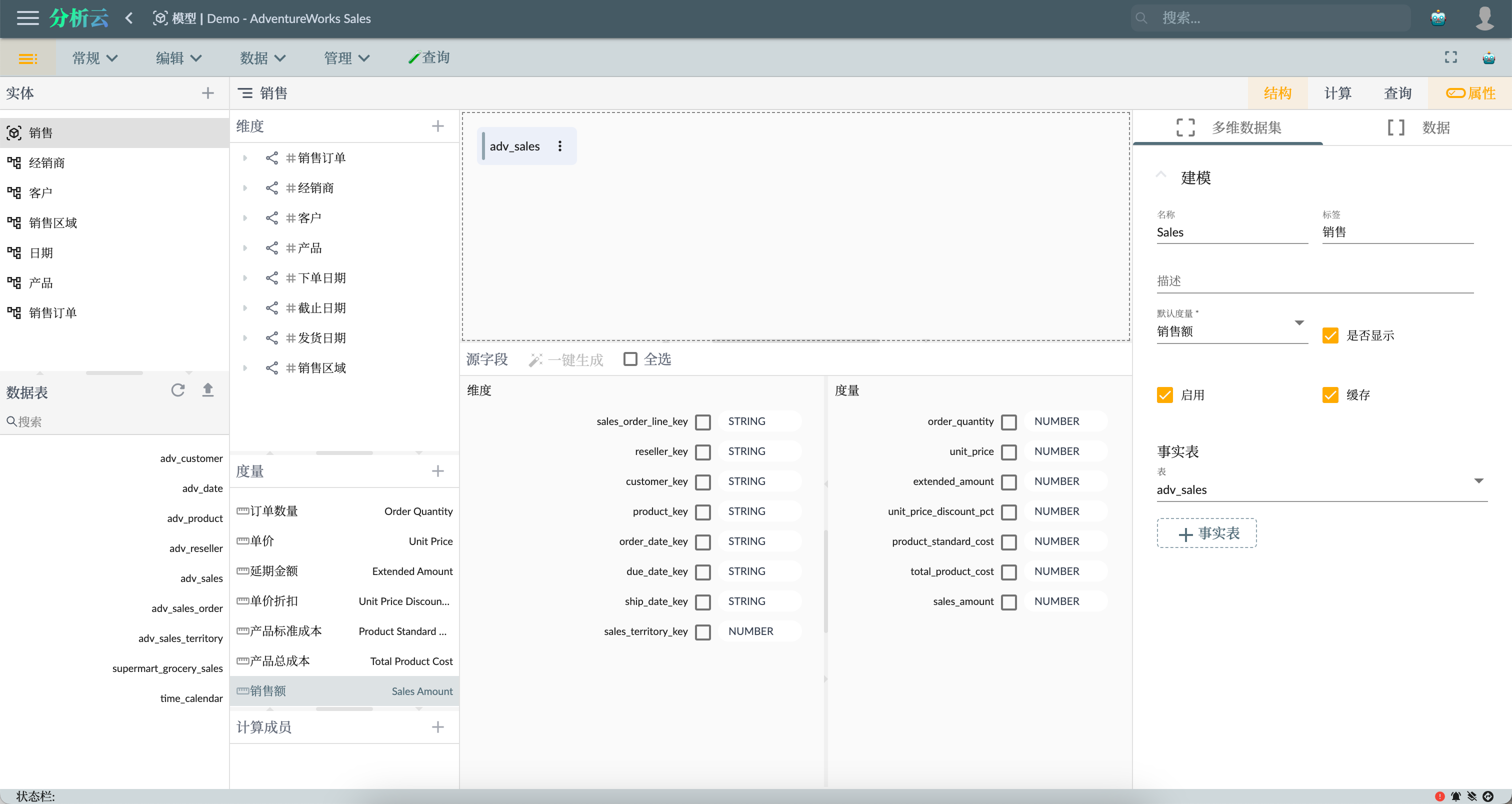Viewport: 1512px width, 804px height.
Task: Switch to the 计算 tab
Action: [x=1337, y=92]
